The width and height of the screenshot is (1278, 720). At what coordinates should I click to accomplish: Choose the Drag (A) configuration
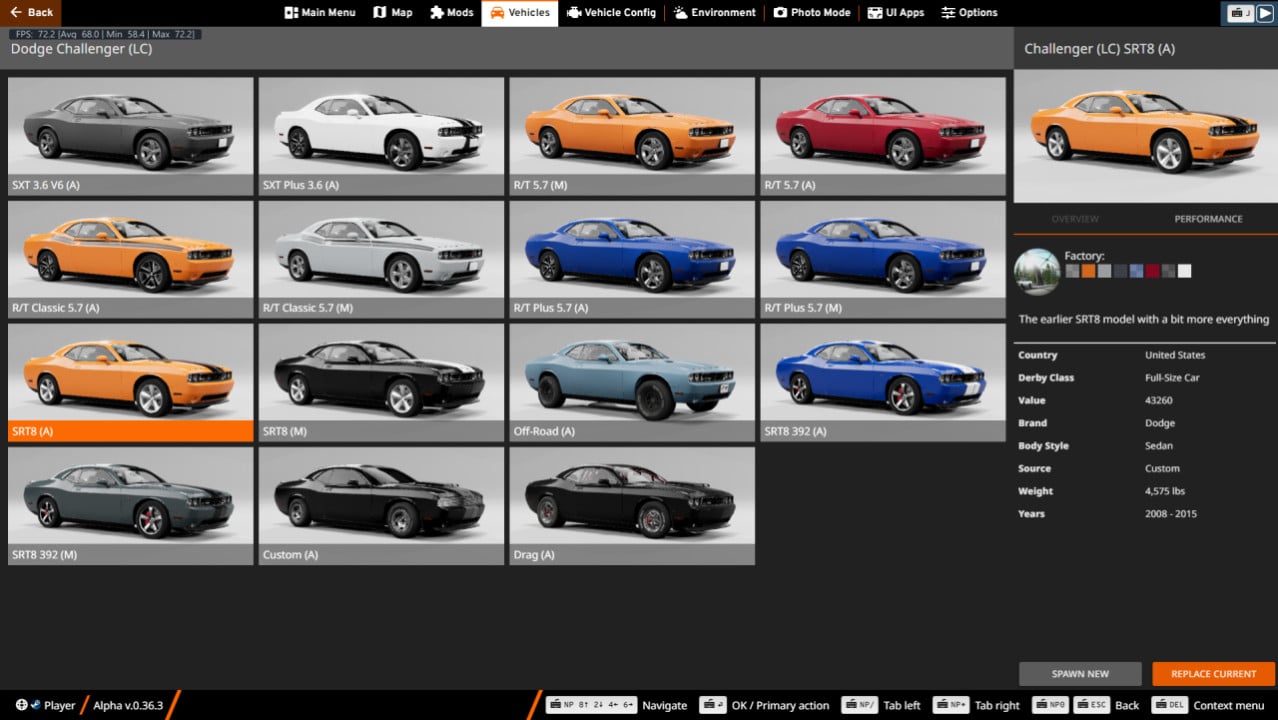[632, 505]
